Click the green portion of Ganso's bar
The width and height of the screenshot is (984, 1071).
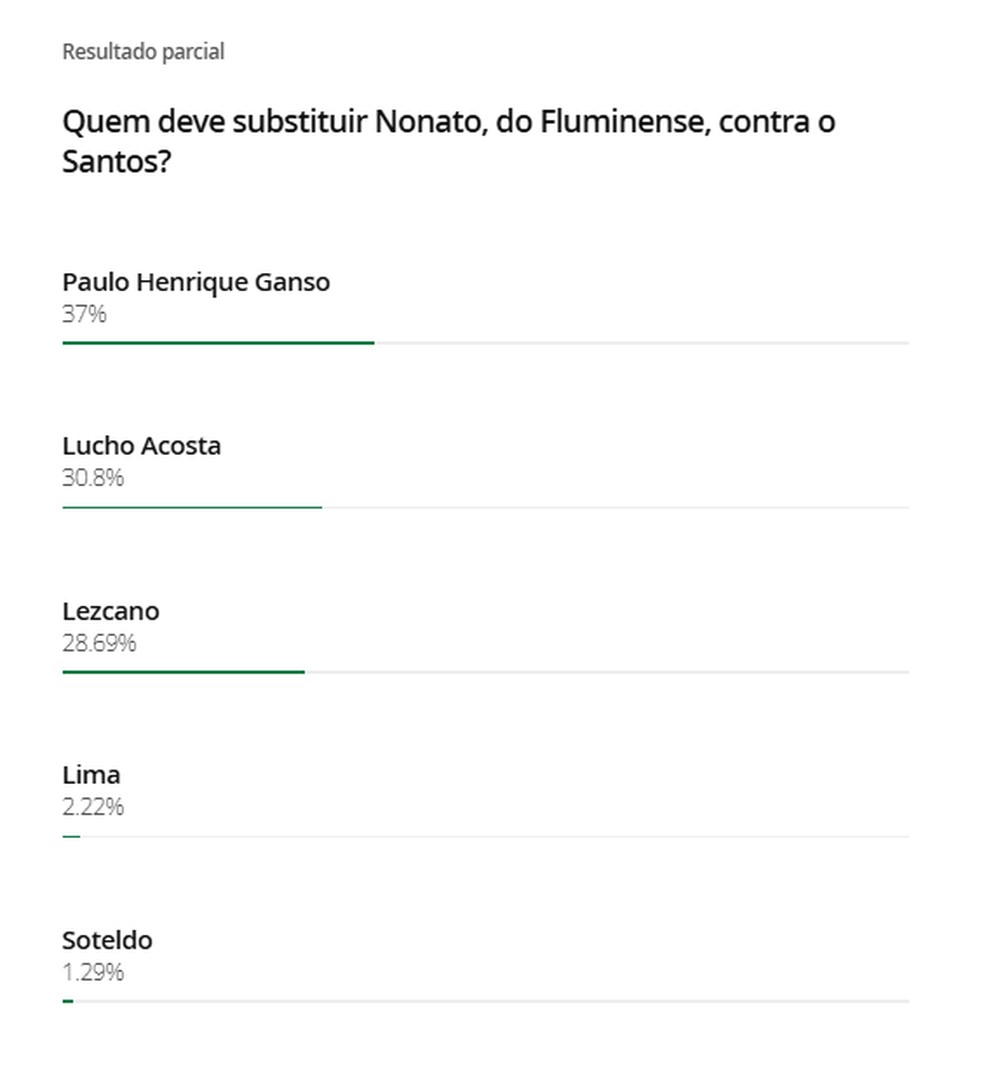pos(219,343)
